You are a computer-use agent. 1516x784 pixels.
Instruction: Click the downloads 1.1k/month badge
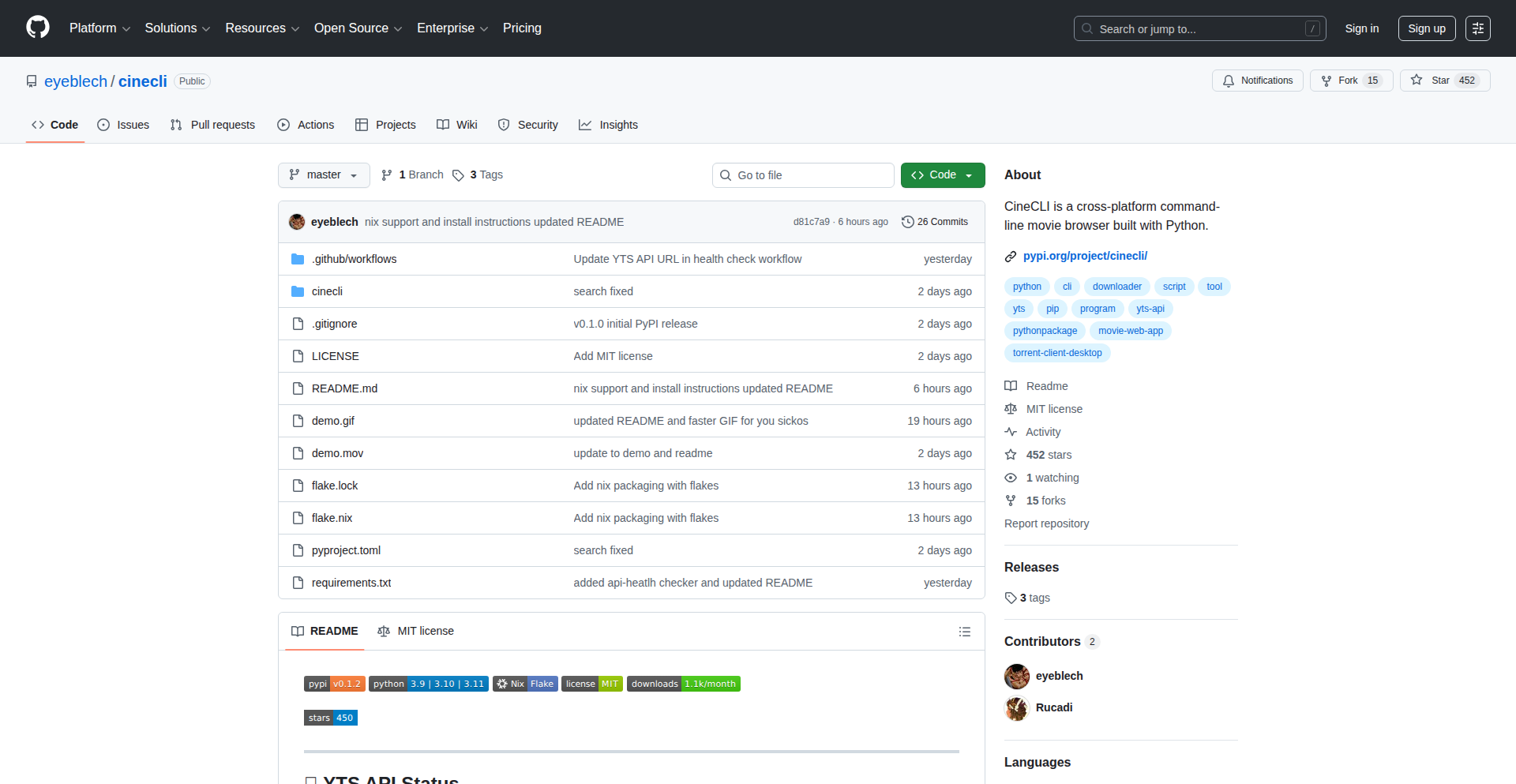point(684,684)
